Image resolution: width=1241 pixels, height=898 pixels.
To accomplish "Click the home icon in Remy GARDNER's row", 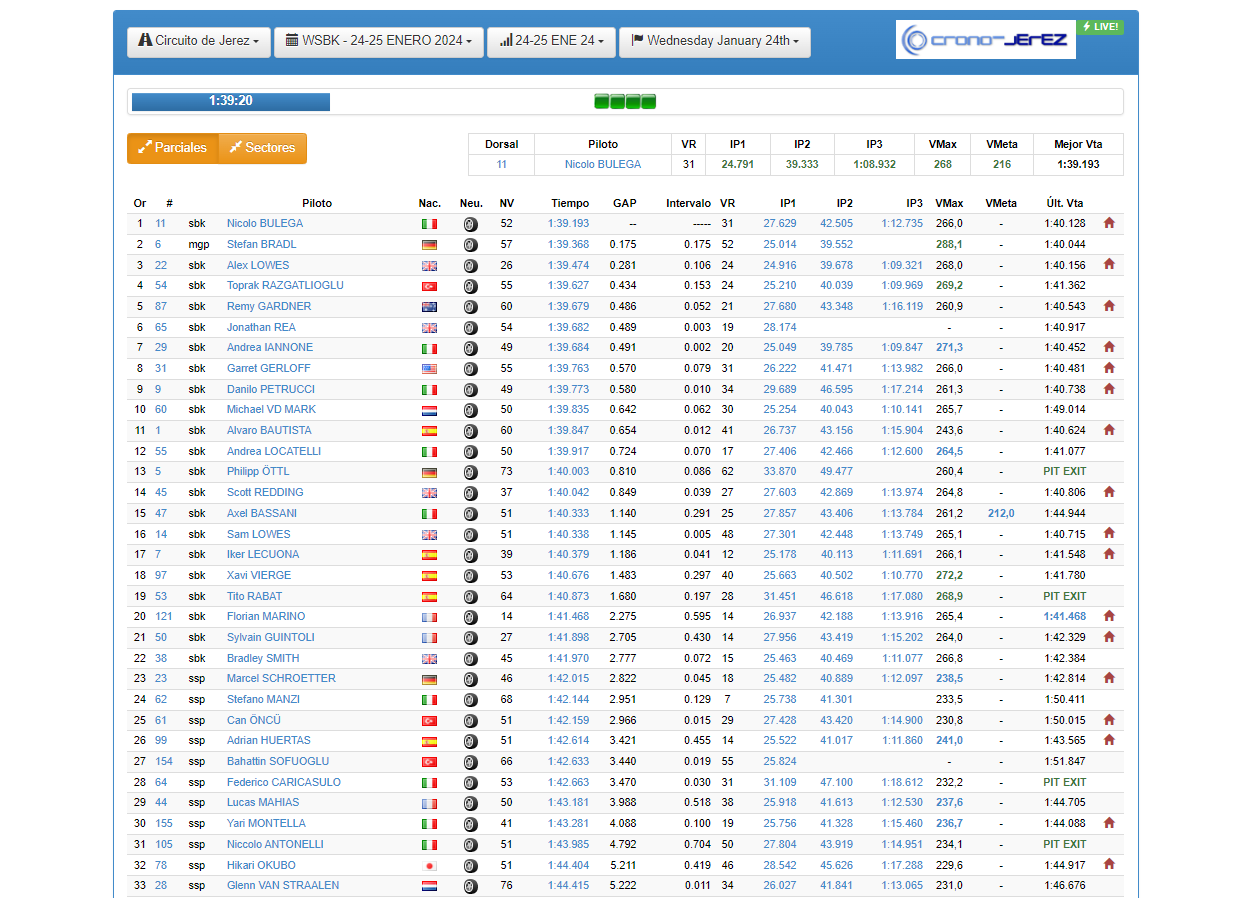I will click(1108, 306).
